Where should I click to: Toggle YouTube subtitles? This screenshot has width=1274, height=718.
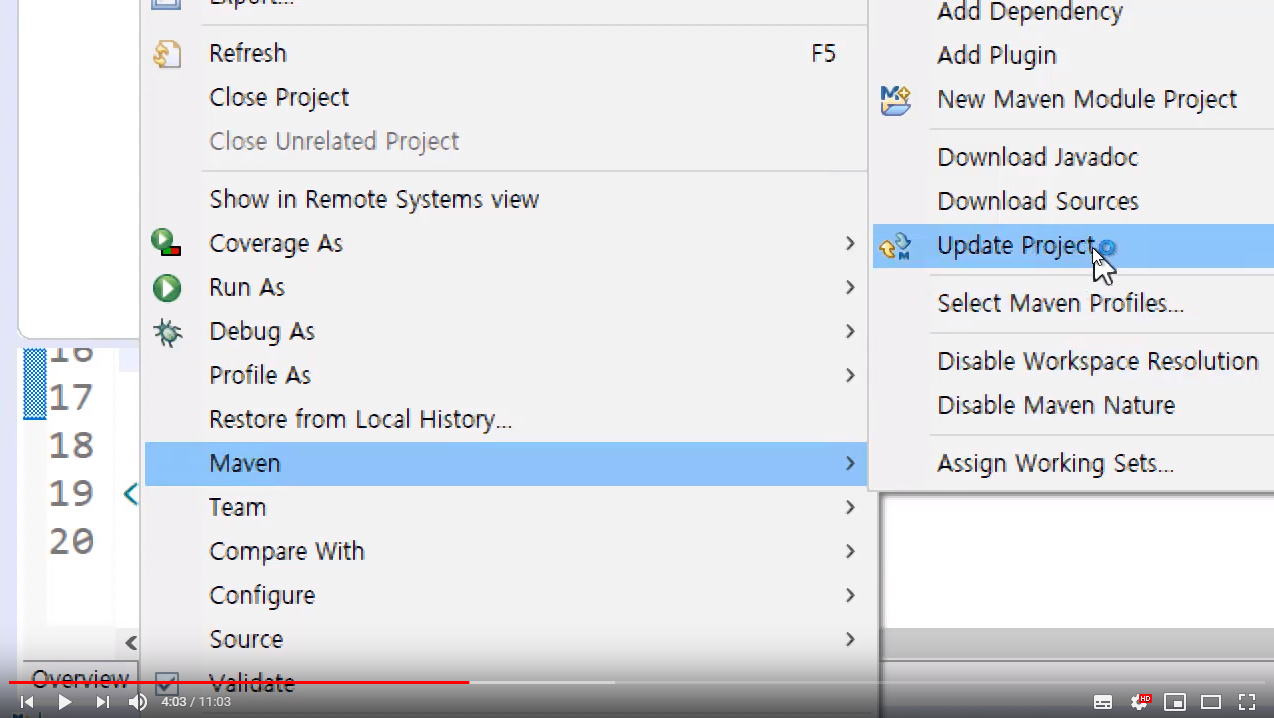(1102, 702)
